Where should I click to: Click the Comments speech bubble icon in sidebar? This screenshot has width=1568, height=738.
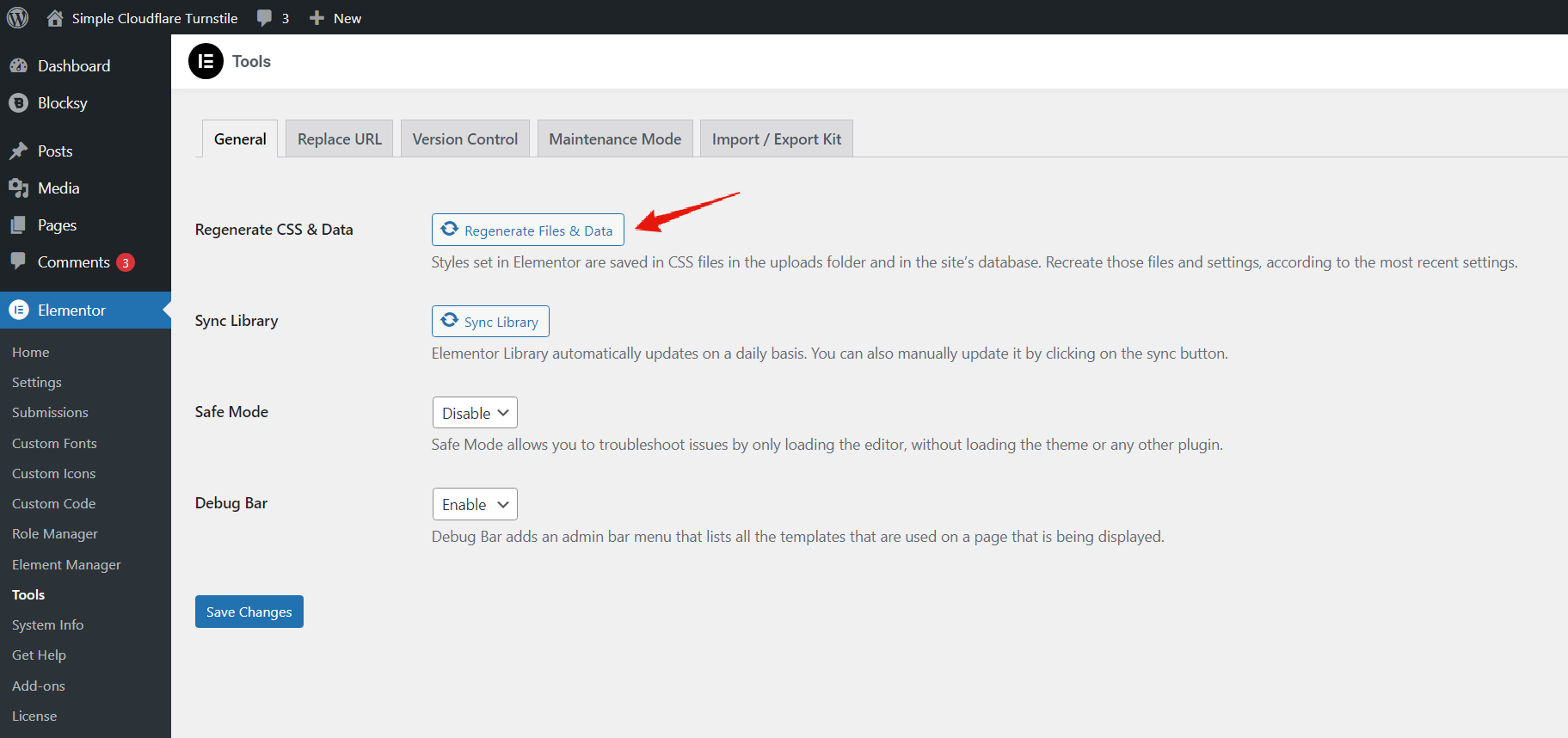18,261
